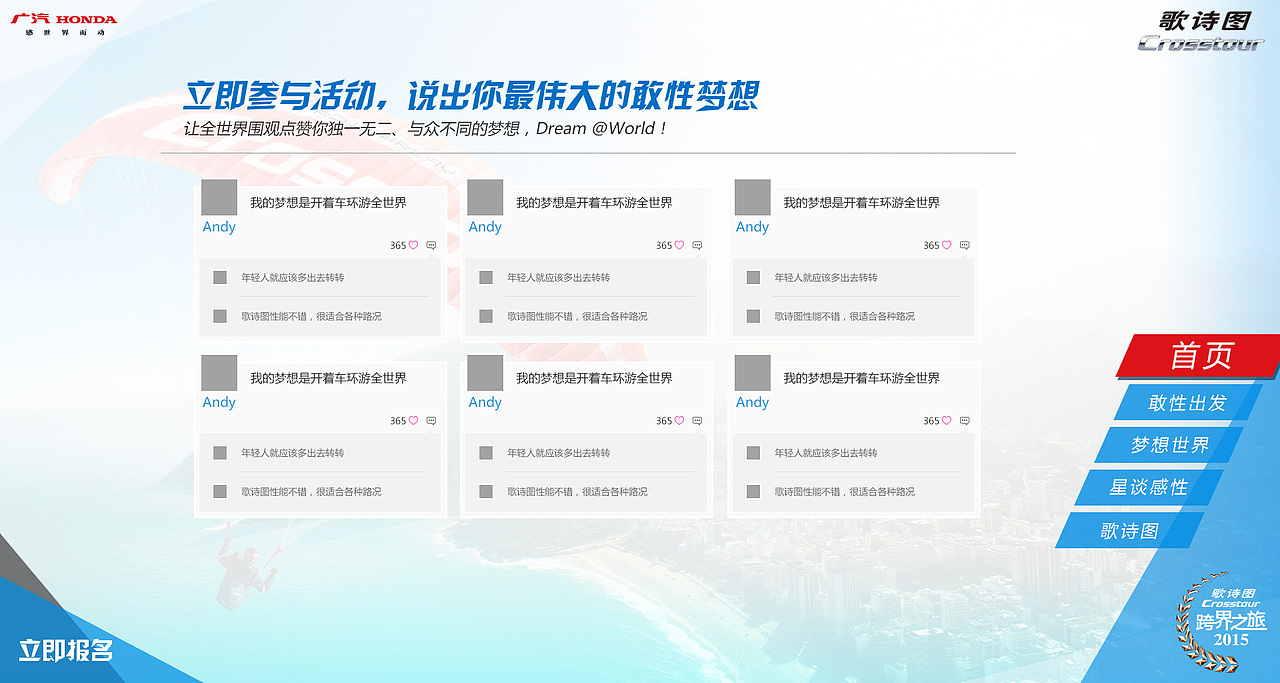Screen dimensions: 1280x683
Task: Open the Andy username link in top-middle card
Action: (x=485, y=227)
